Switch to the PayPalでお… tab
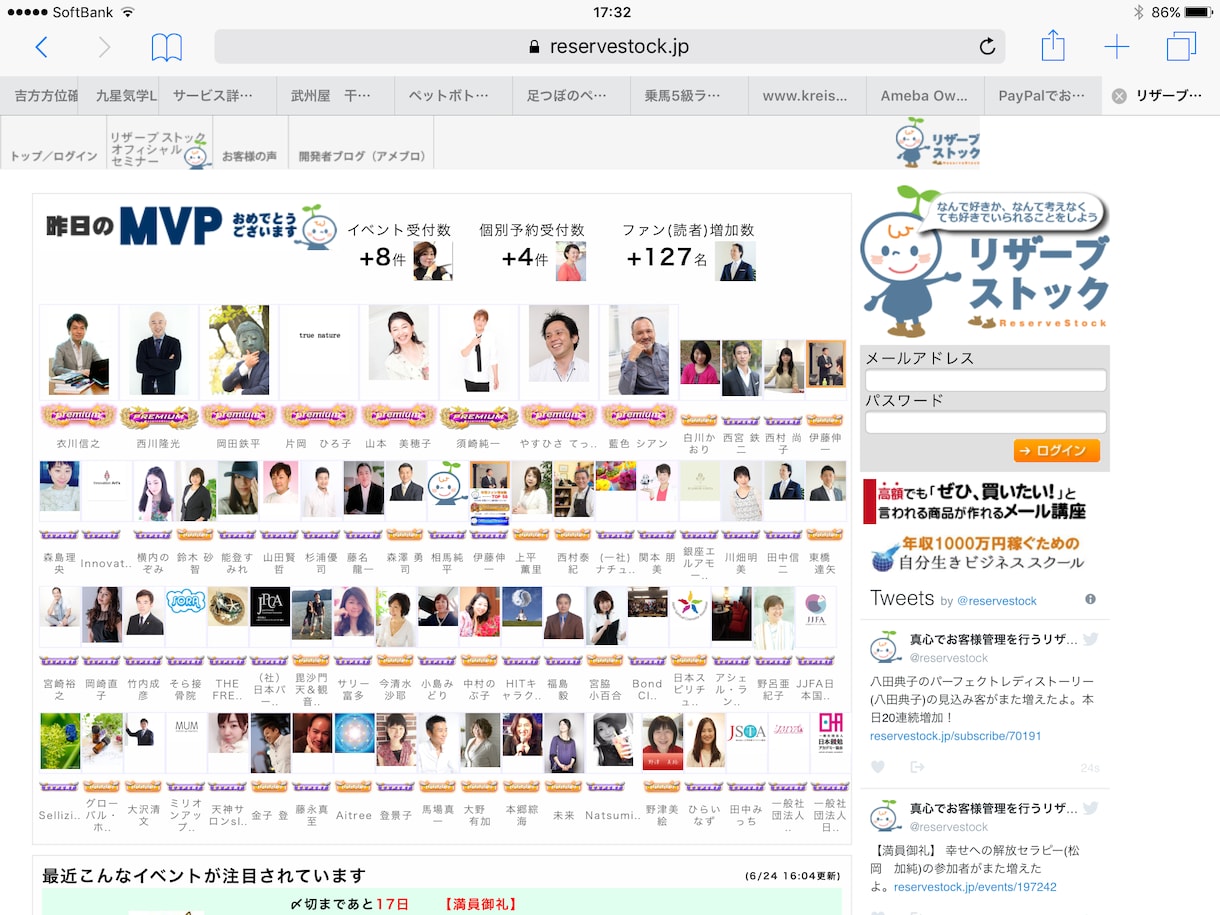The width and height of the screenshot is (1220, 915). pos(1041,96)
